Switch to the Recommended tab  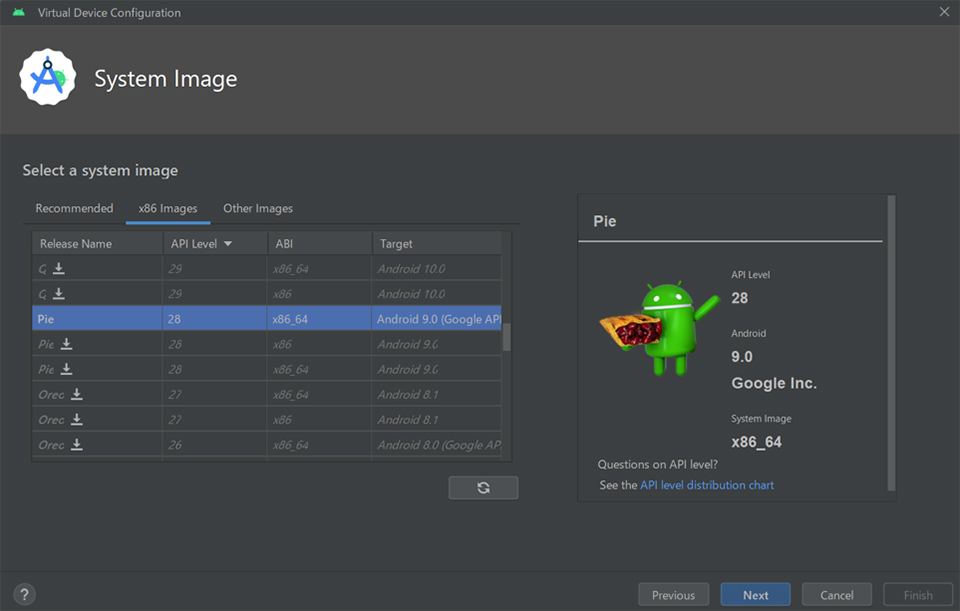(x=74, y=208)
